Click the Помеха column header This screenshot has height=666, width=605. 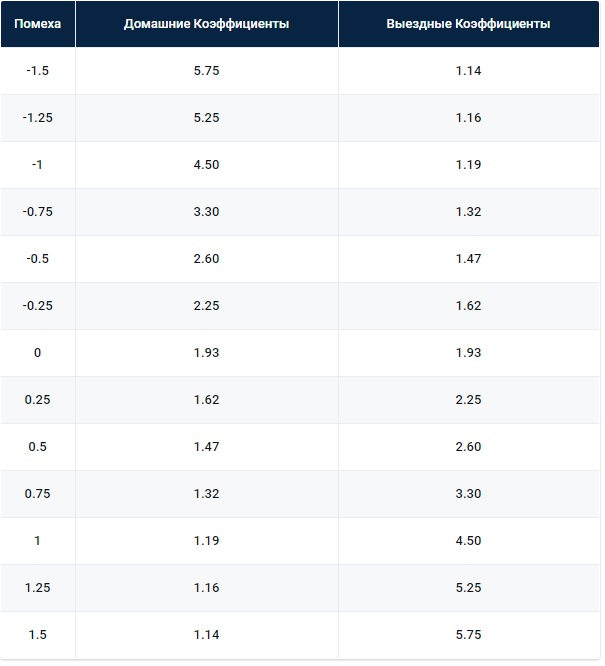click(37, 24)
